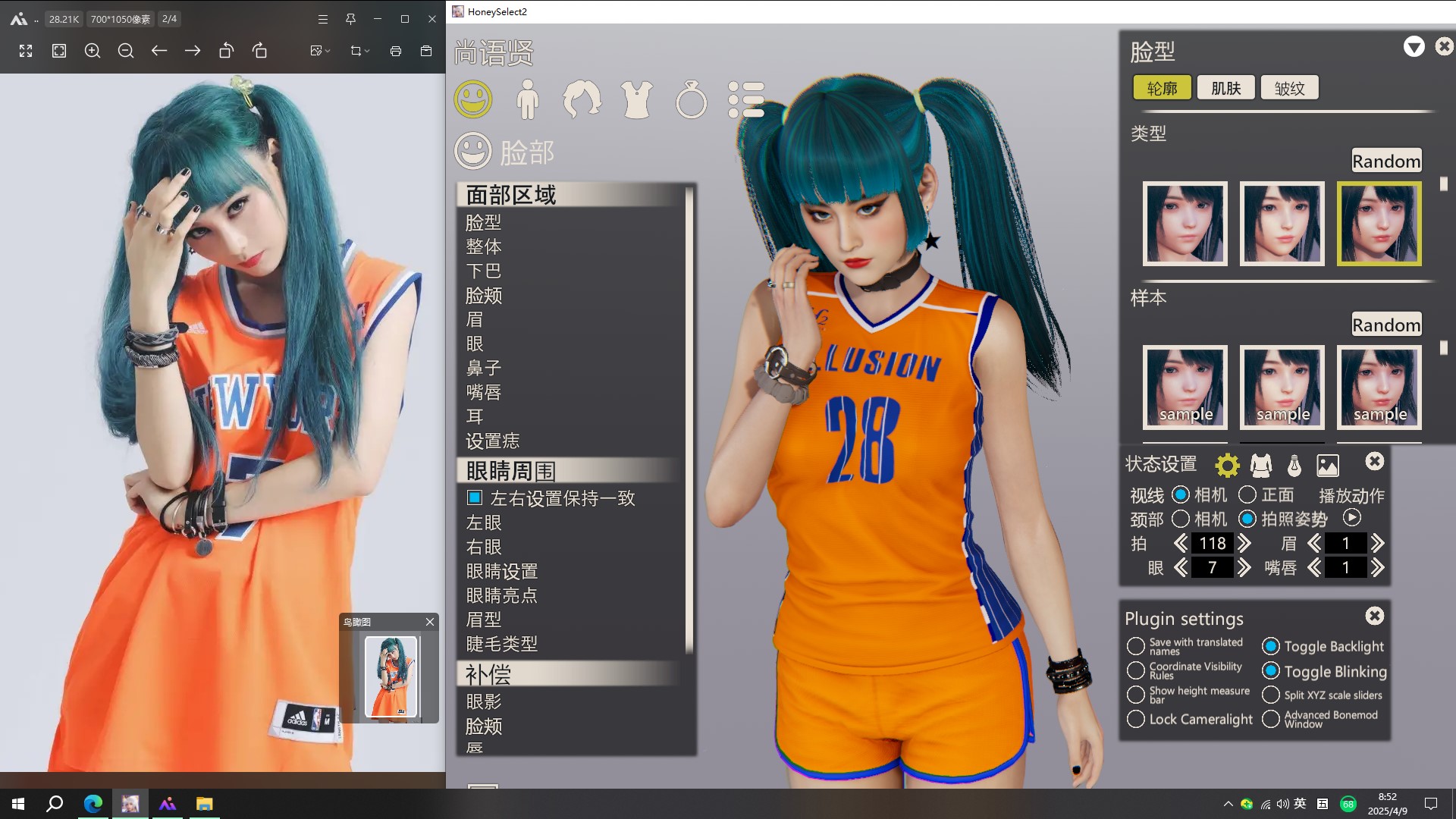Disable Toggle Blinking option
The height and width of the screenshot is (819, 1456).
click(x=1271, y=671)
